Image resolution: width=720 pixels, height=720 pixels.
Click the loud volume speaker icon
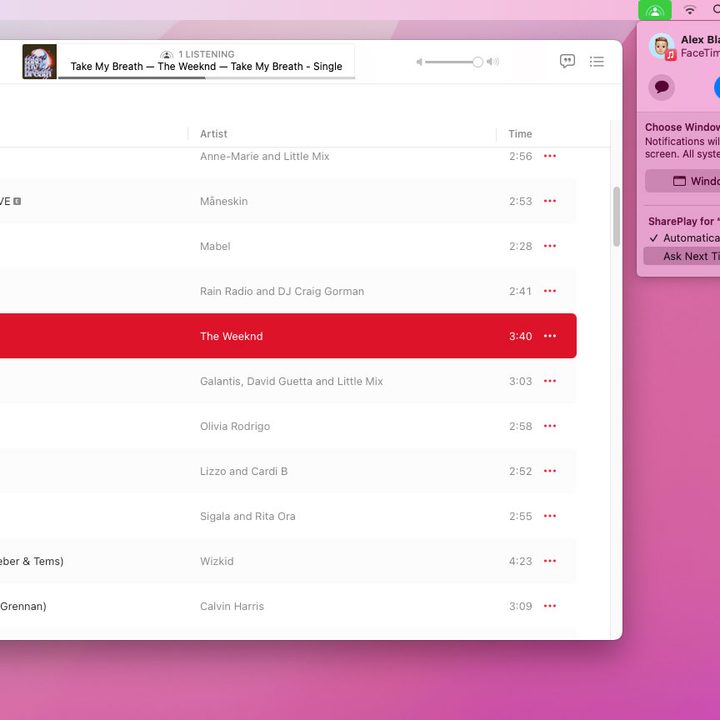click(493, 62)
